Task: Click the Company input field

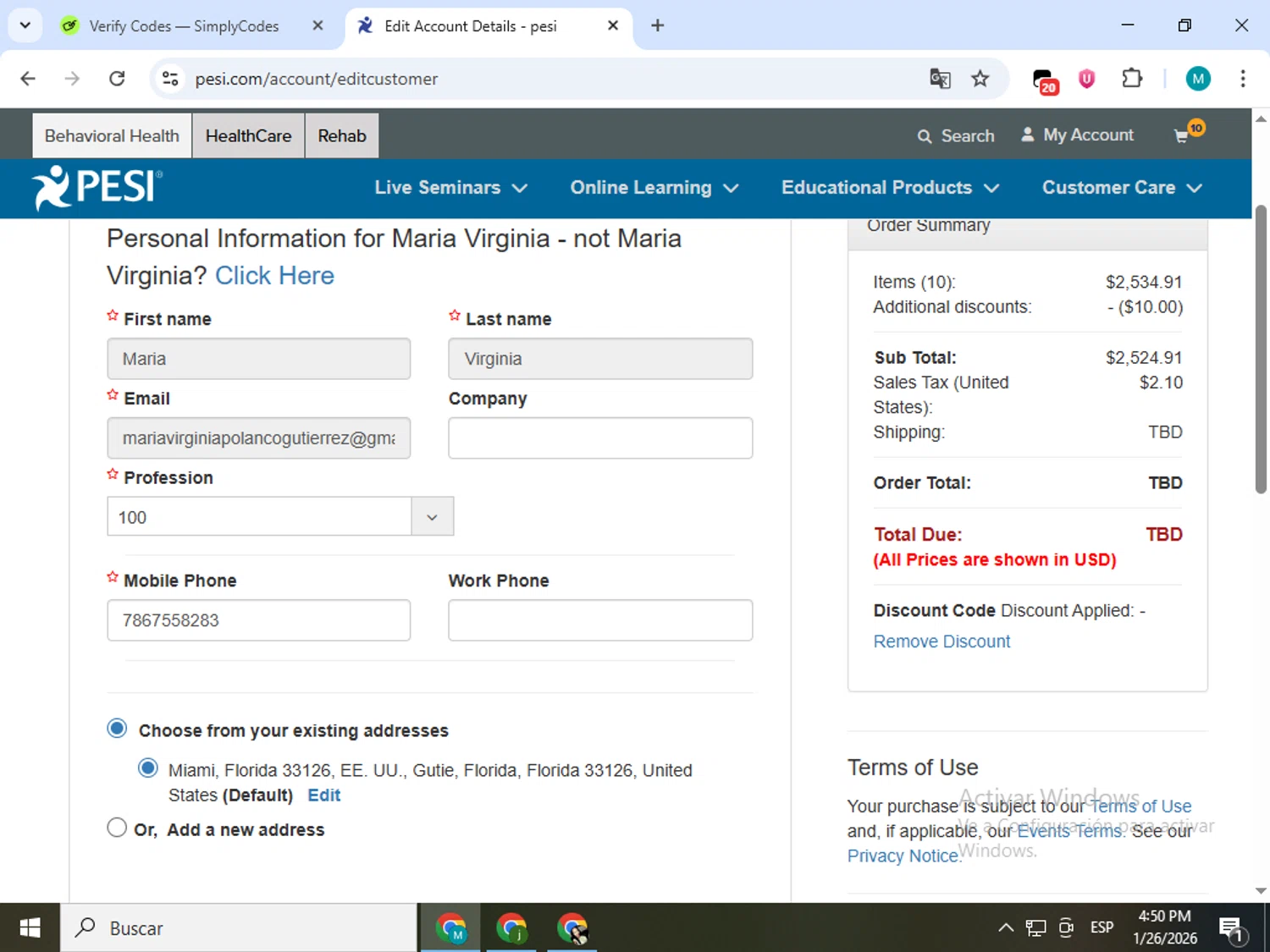Action: 600,438
